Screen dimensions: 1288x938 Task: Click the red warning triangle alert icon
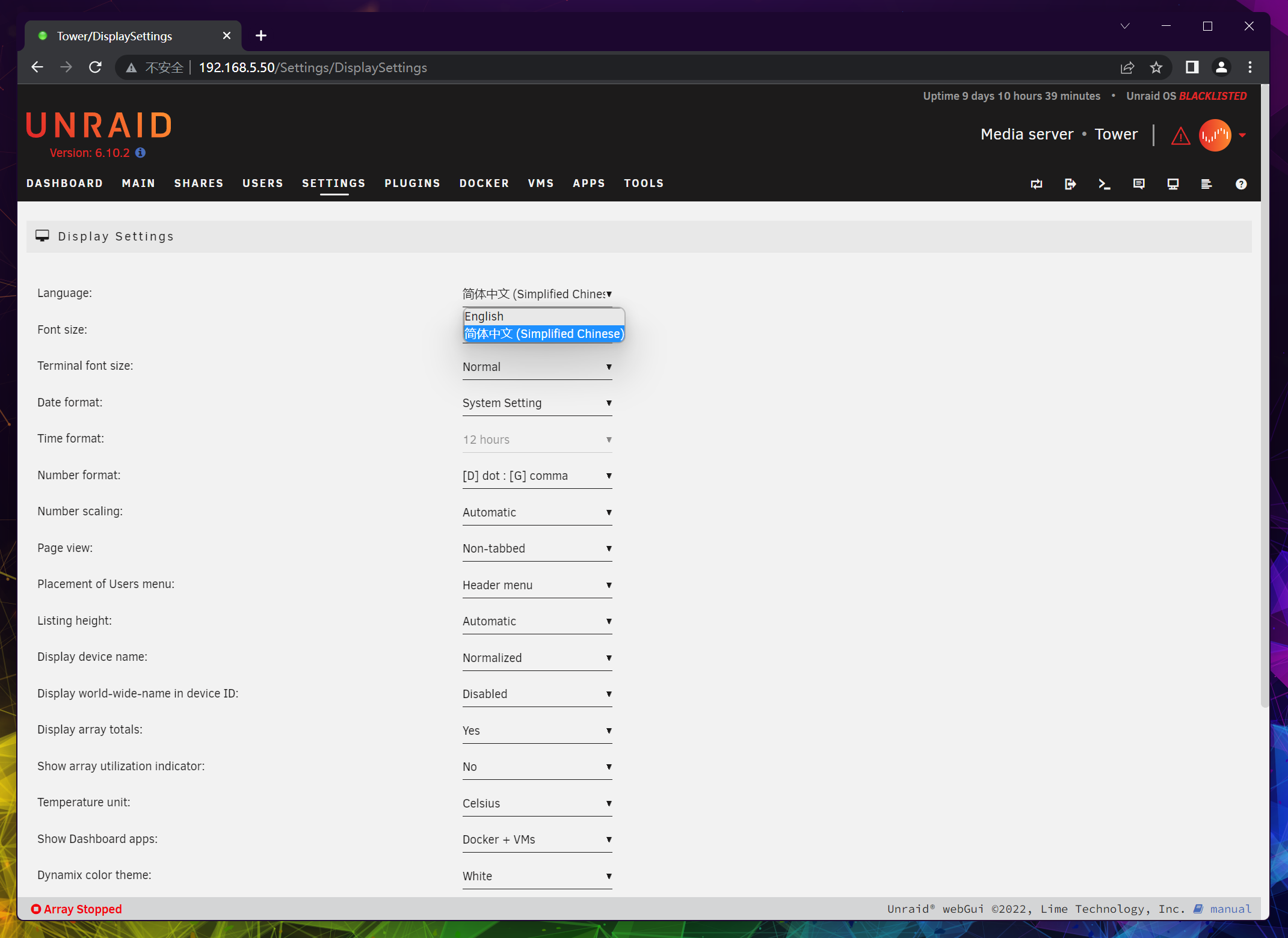[1180, 136]
